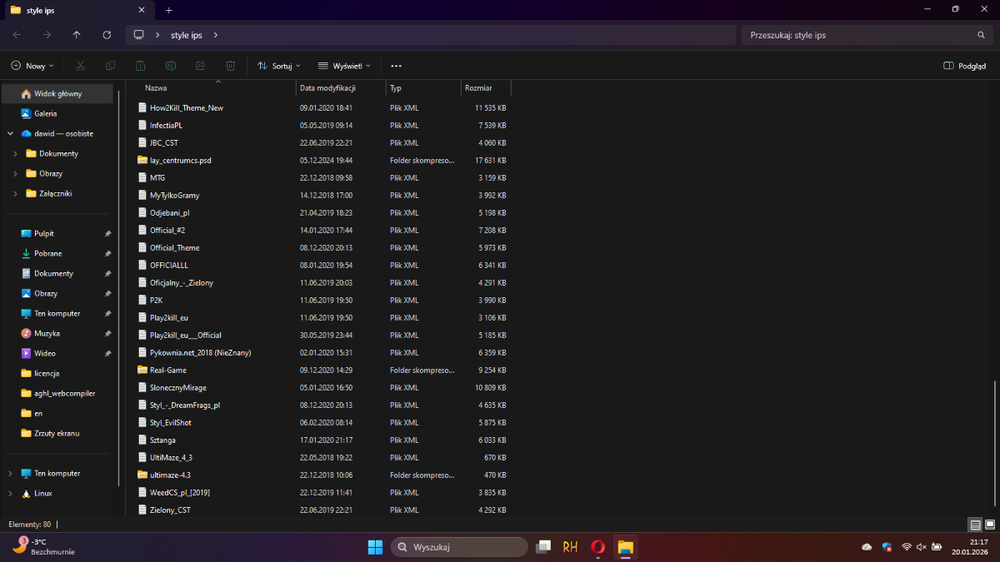Switch to large thumbnails view in status bar

[989, 524]
